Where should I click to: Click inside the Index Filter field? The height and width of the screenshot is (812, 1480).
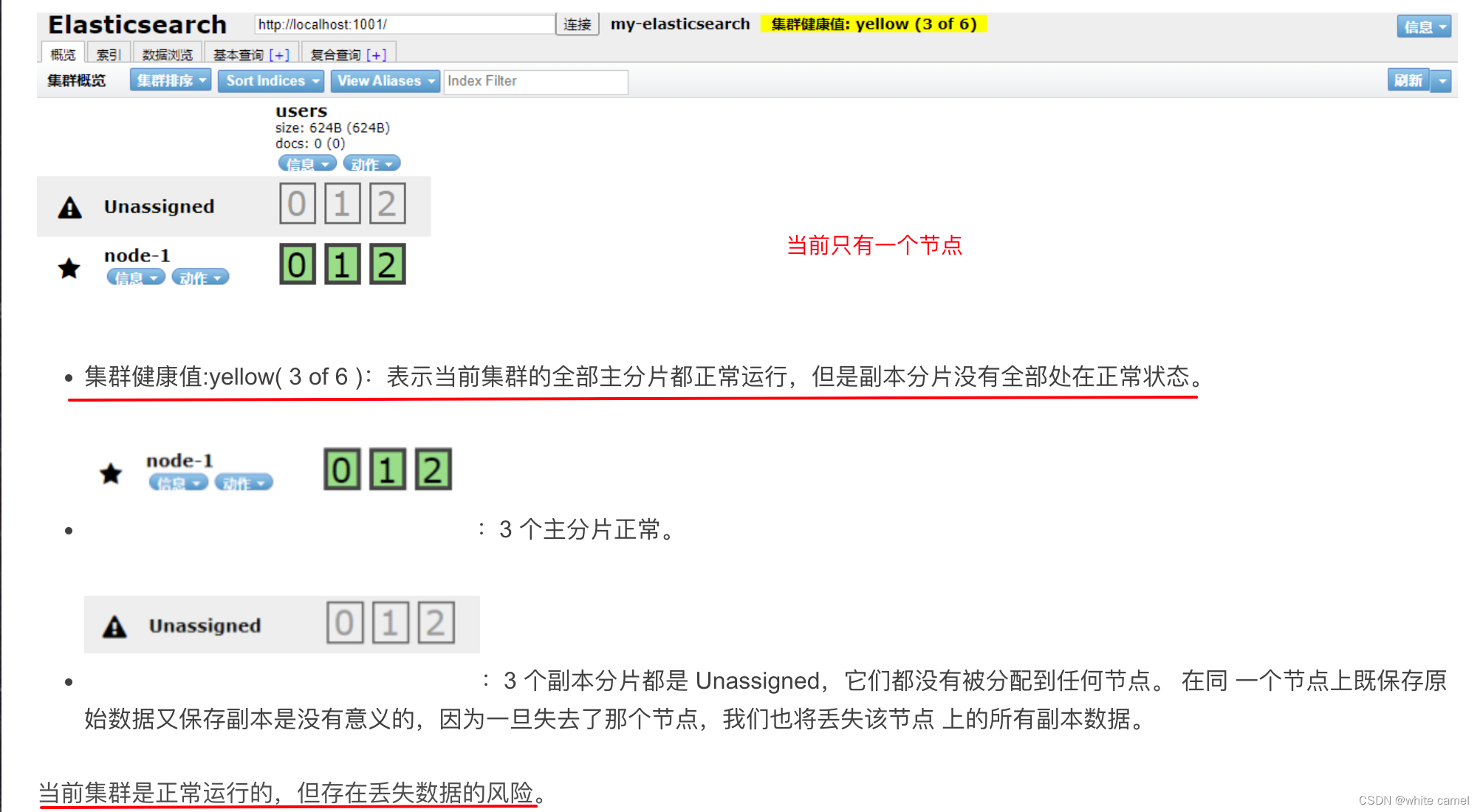coord(534,81)
